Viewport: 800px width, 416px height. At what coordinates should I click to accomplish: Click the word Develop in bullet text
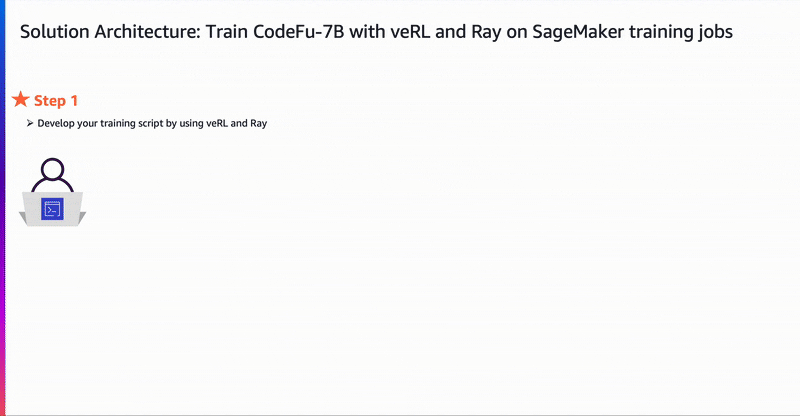(56, 124)
